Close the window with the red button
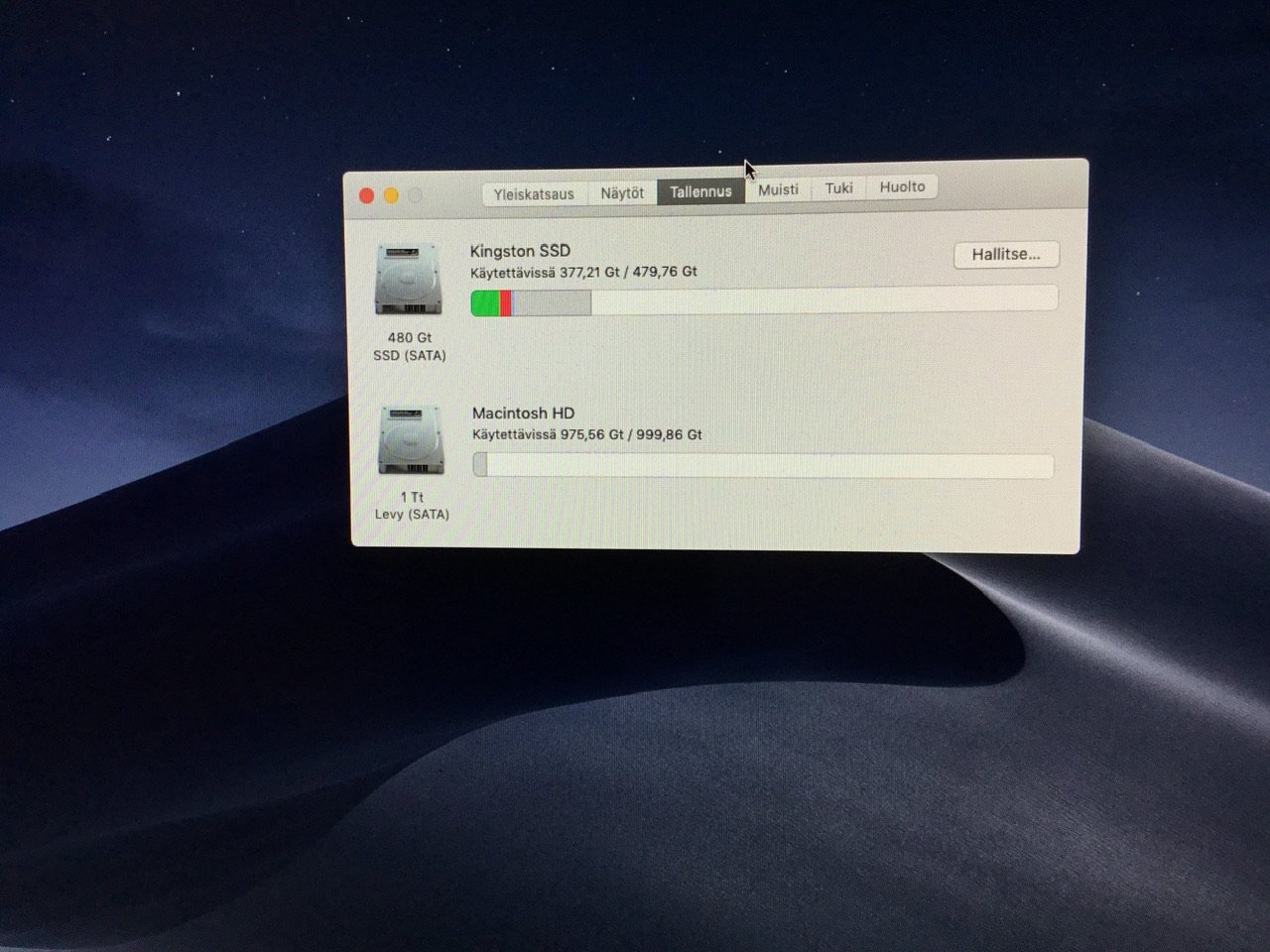 (x=366, y=196)
